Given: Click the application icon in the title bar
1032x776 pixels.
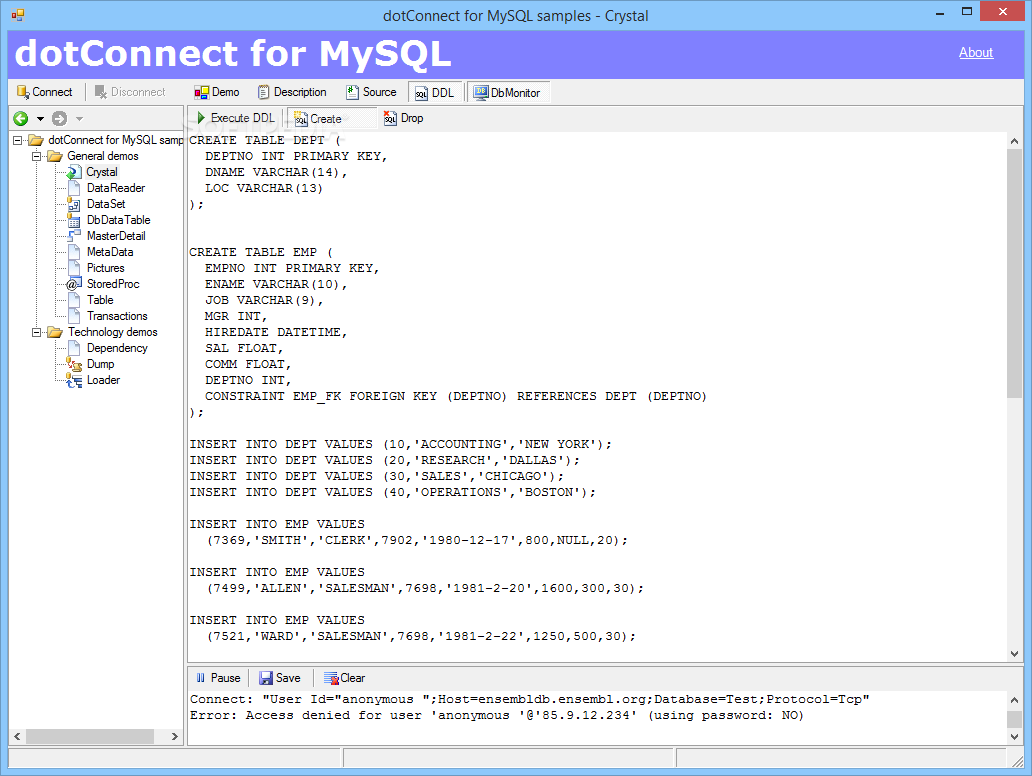Looking at the screenshot, I should [18, 14].
